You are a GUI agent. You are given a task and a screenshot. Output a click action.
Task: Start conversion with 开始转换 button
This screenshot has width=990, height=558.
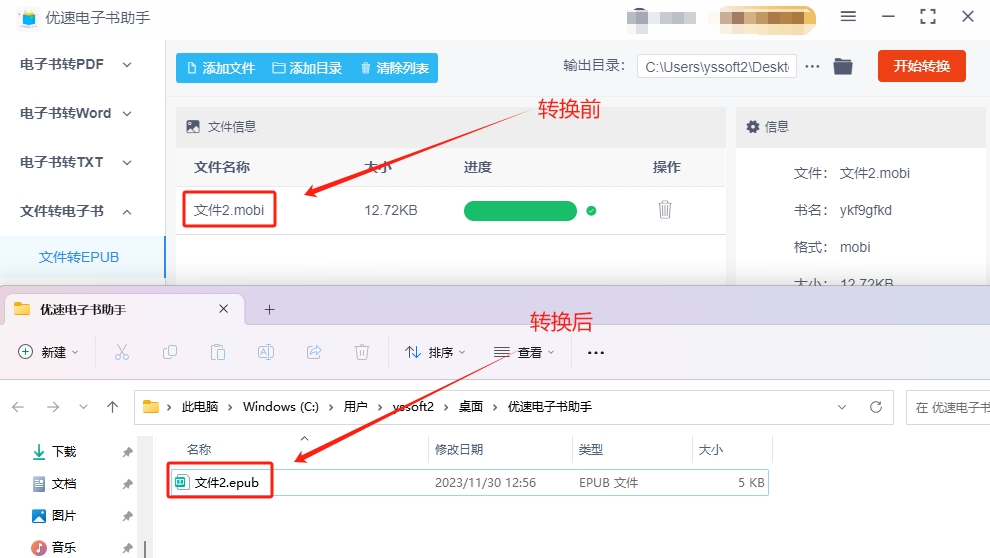point(921,66)
